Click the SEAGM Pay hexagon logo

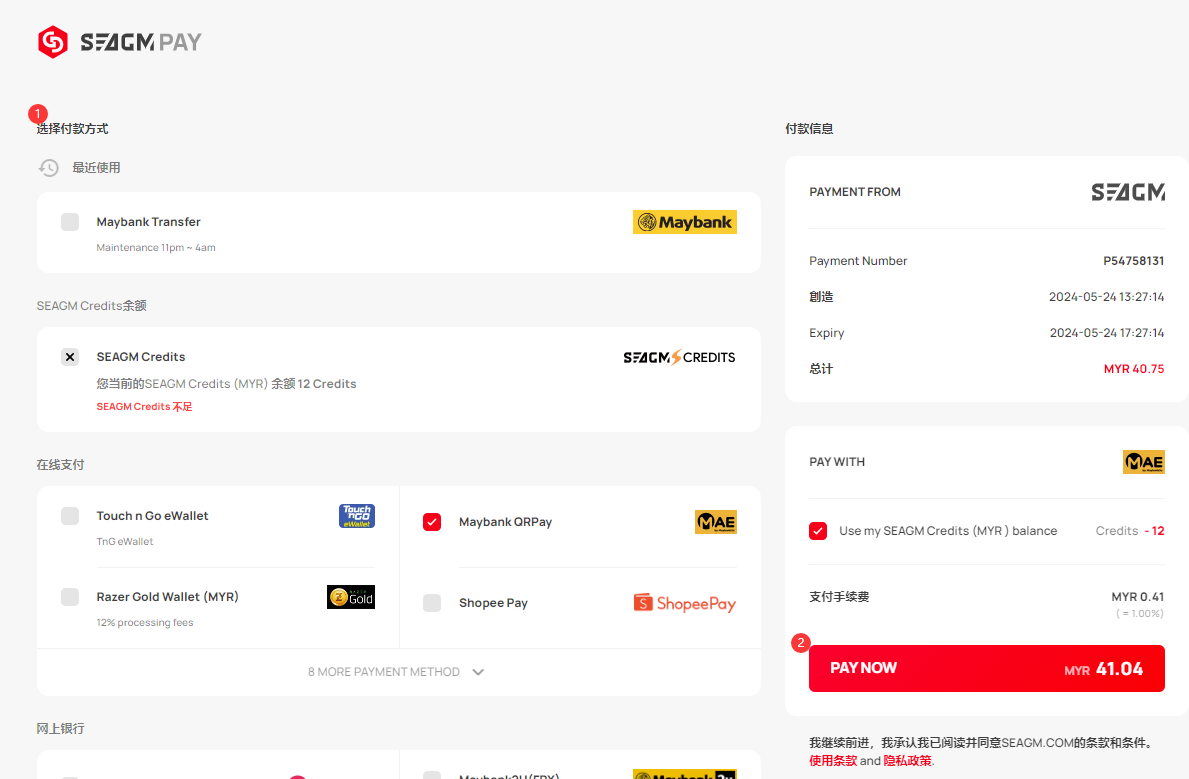53,42
